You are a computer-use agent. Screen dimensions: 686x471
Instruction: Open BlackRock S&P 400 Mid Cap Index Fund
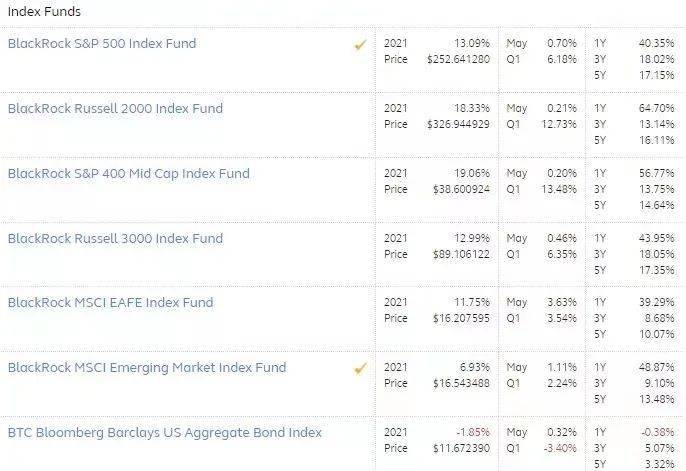129,174
